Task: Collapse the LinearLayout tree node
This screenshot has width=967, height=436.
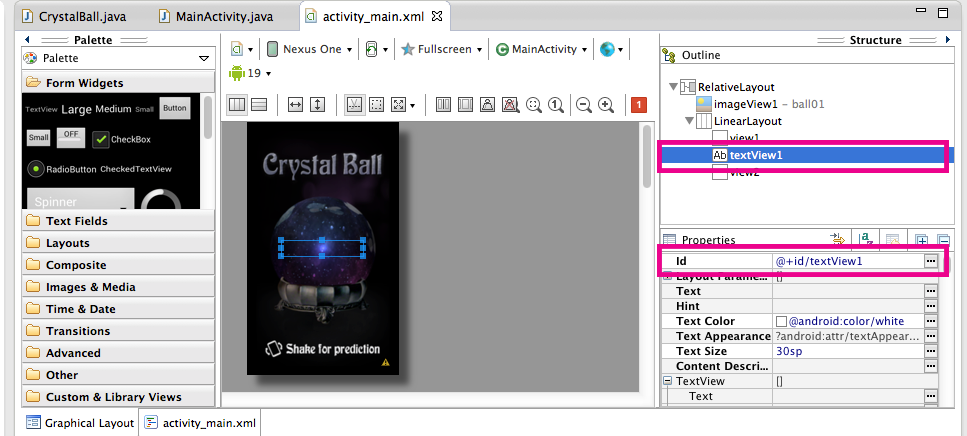Action: [x=688, y=121]
